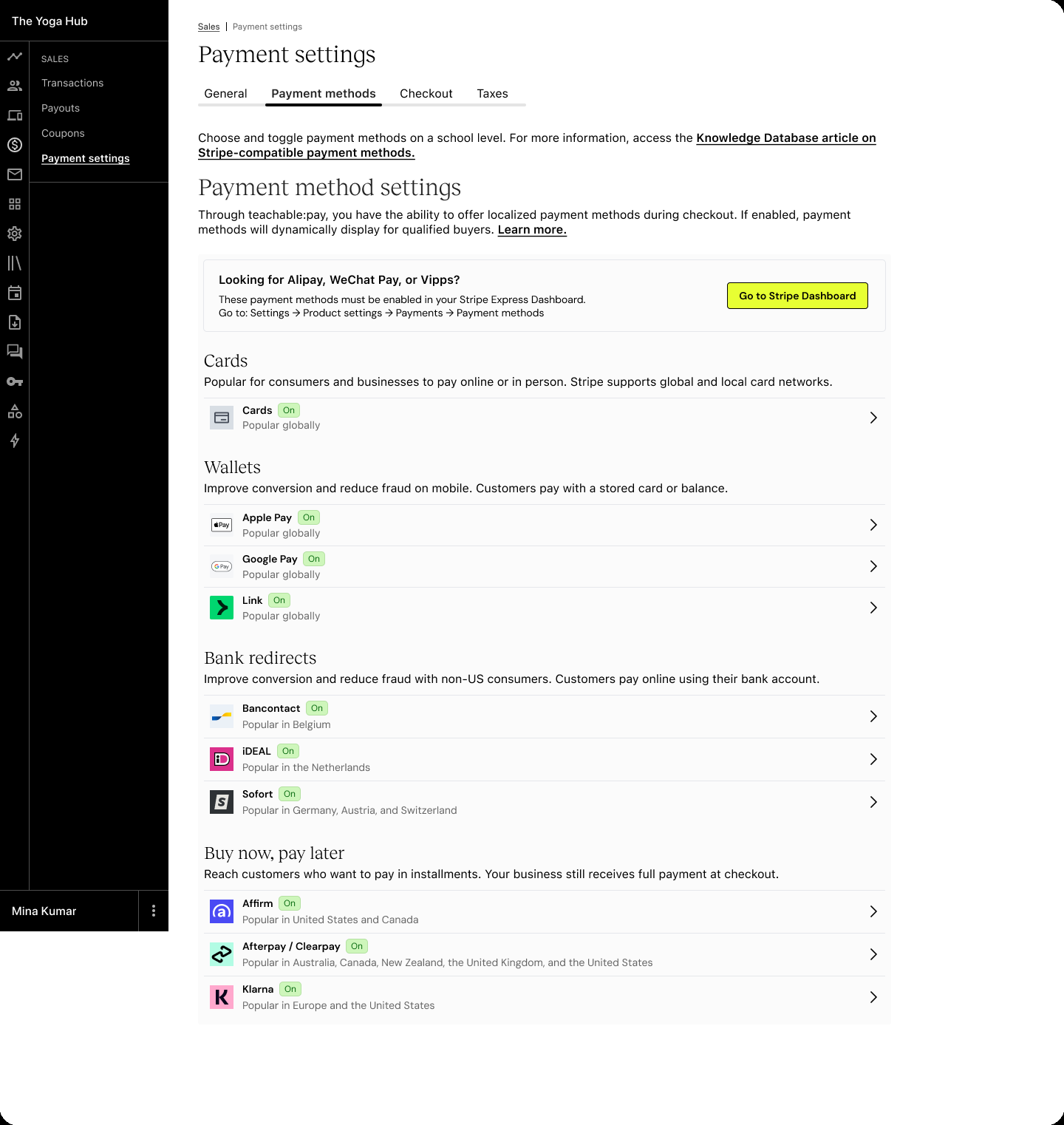Click the lightning bolt icon in sidebar
Image resolution: width=1064 pixels, height=1125 pixels.
[15, 441]
